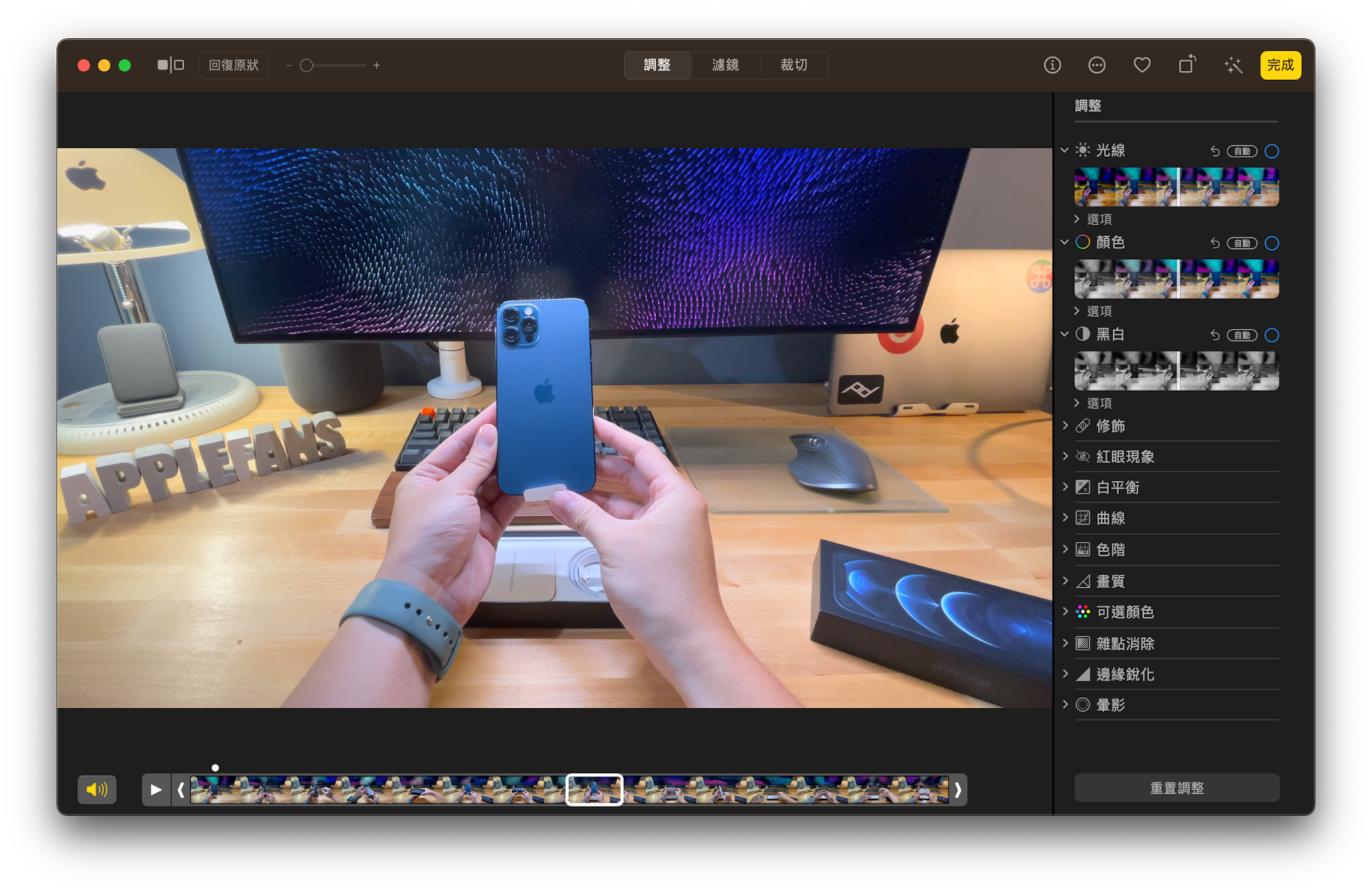Open the more options ellipsis menu

[x=1097, y=65]
